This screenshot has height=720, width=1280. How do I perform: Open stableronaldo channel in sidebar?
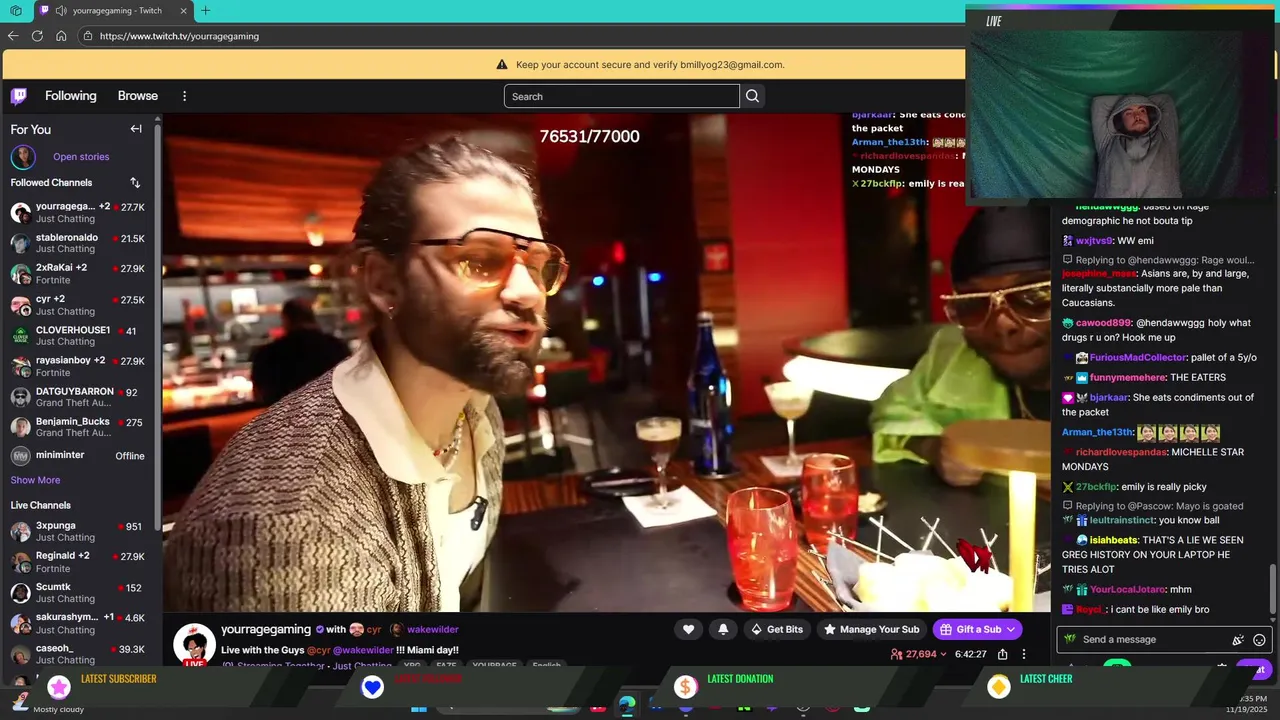click(78, 243)
